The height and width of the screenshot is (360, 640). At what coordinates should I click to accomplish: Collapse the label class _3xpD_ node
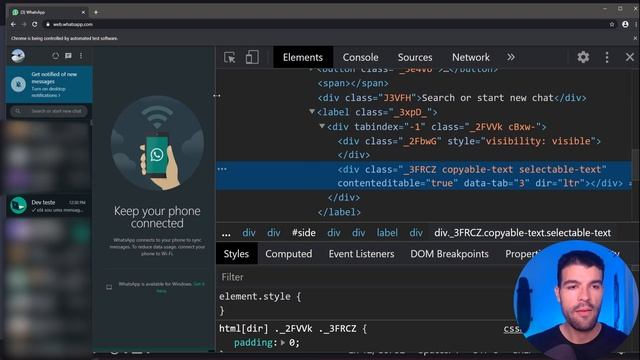(312, 111)
